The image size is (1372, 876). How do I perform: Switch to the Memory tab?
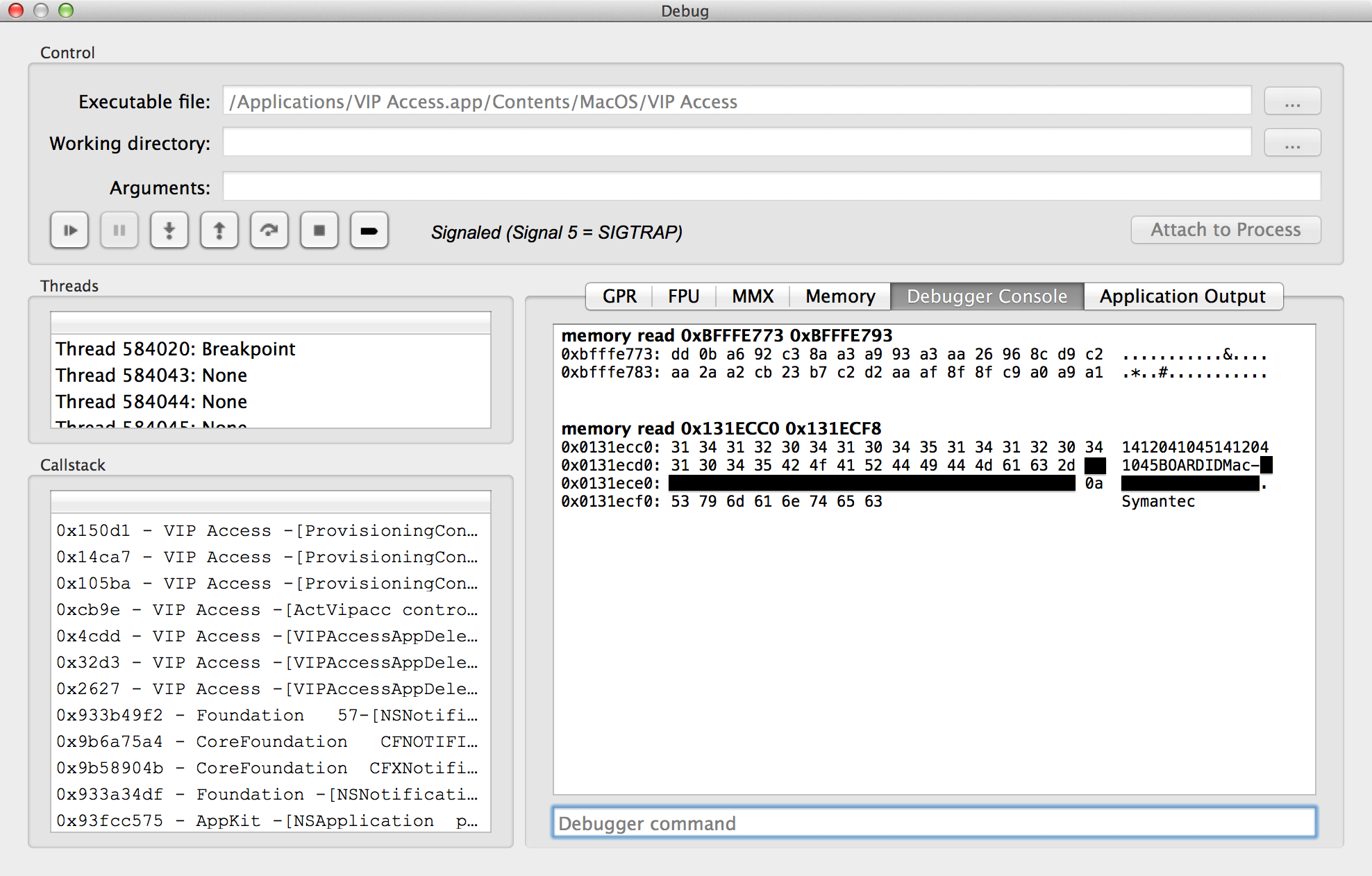pos(838,295)
